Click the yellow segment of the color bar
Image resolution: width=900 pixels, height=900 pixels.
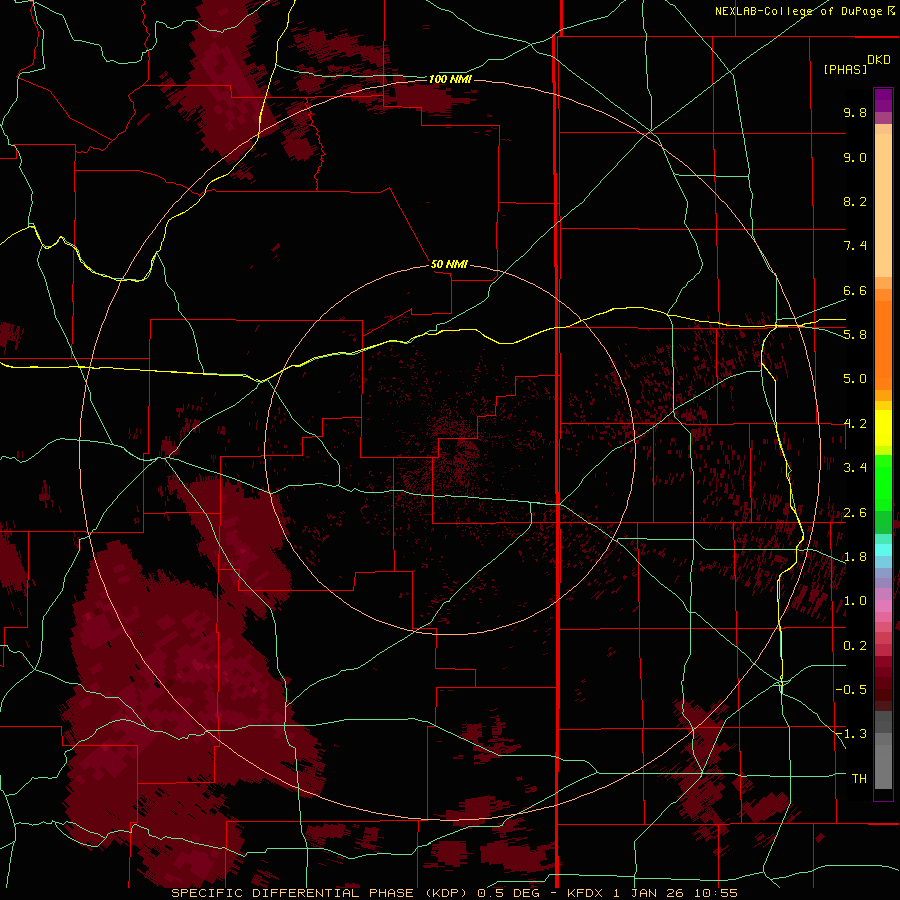tap(883, 428)
